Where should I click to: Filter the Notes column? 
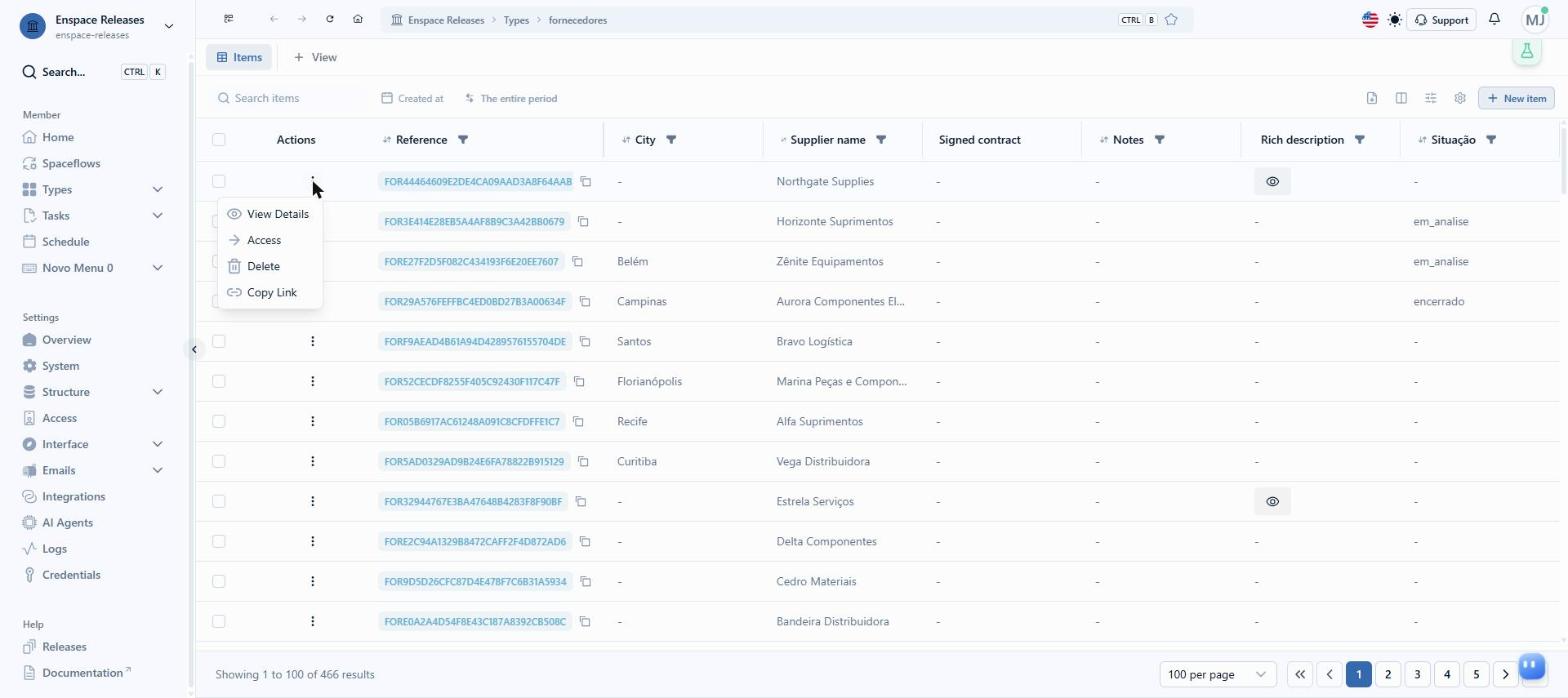(1159, 140)
